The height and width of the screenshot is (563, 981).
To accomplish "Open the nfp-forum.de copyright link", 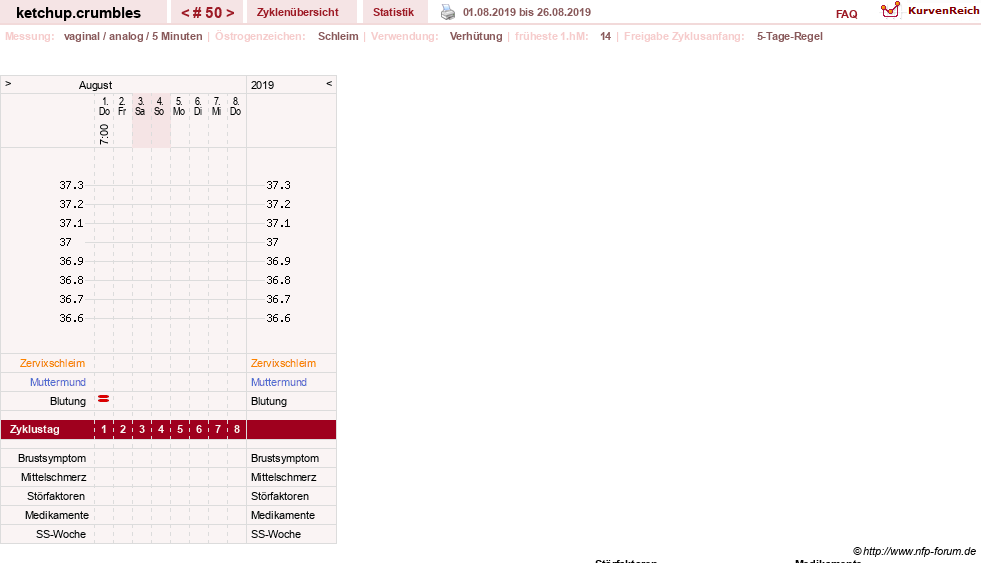I will (914, 551).
